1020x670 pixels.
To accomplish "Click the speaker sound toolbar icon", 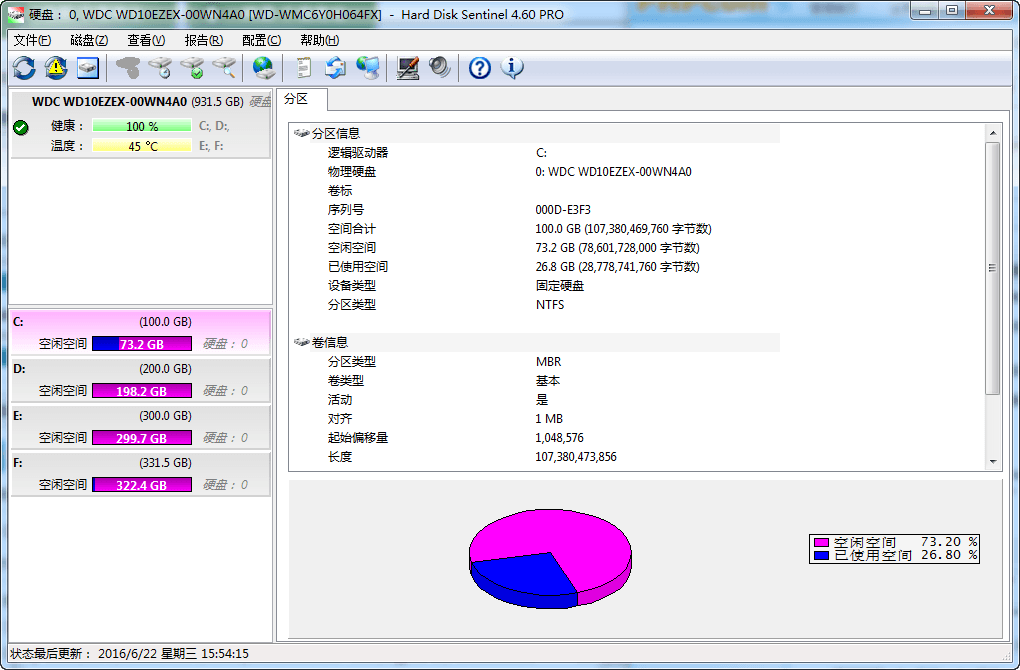I will (x=440, y=68).
